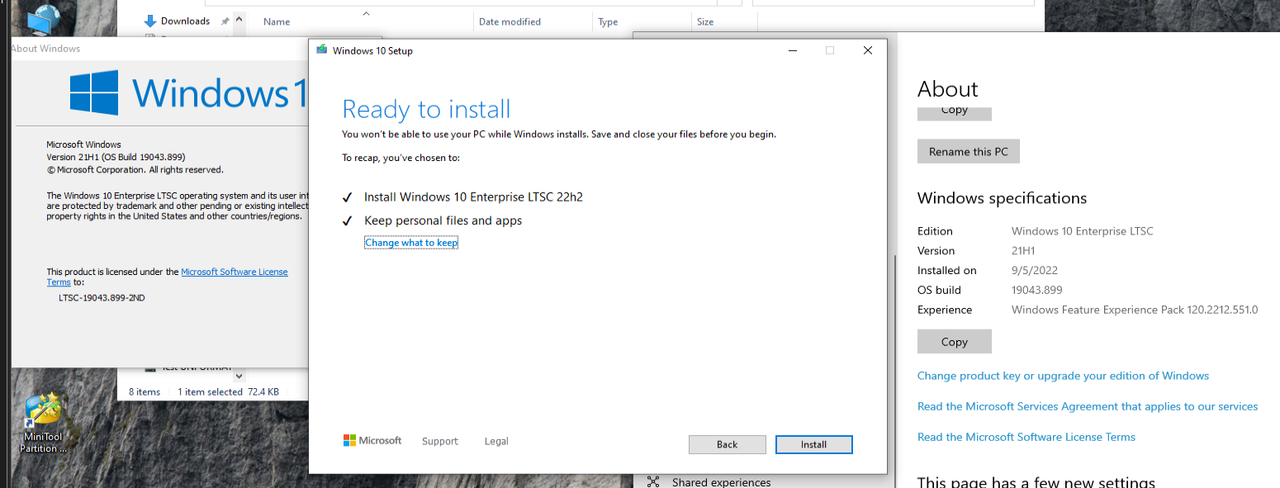Viewport: 1280px width, 488px height.
Task: Sort by Date modified column
Action: [509, 22]
